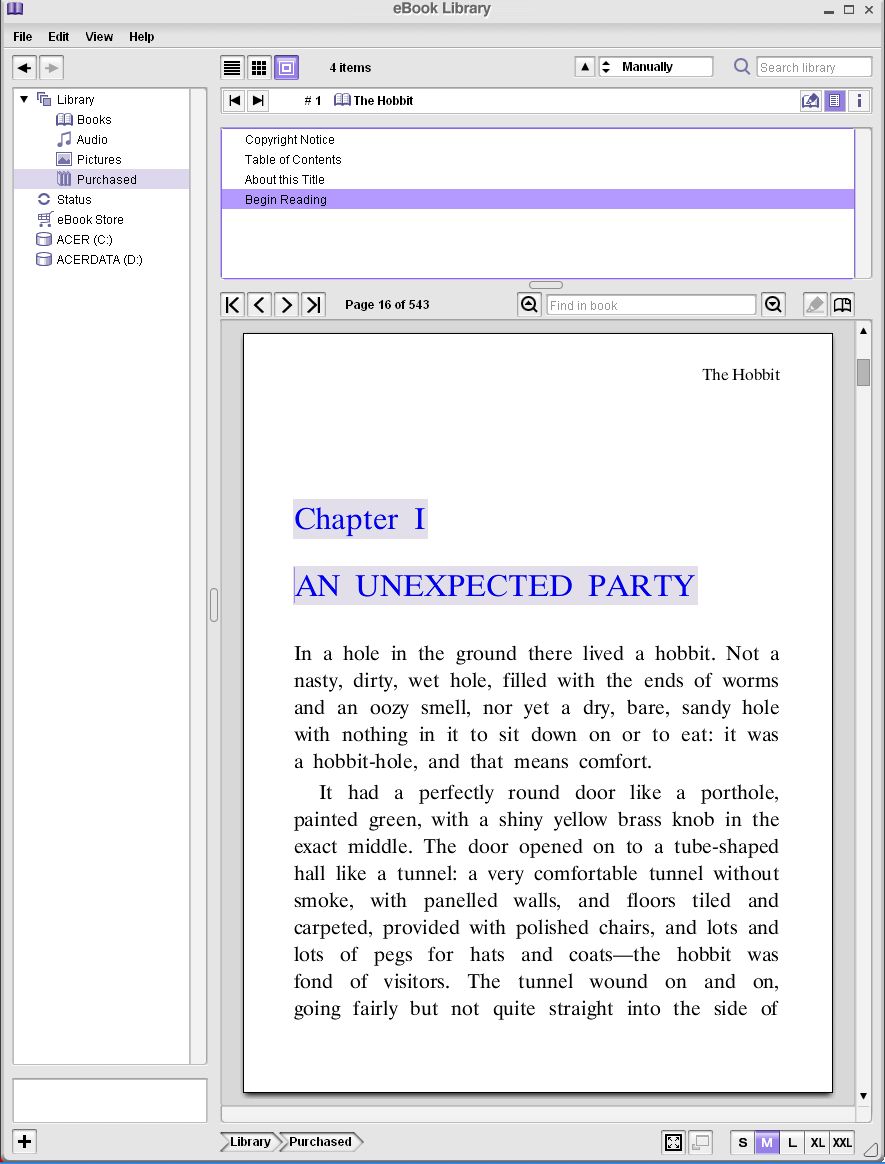Viewport: 885px width, 1164px height.
Task: Set text size to XXL
Action: click(842, 1142)
